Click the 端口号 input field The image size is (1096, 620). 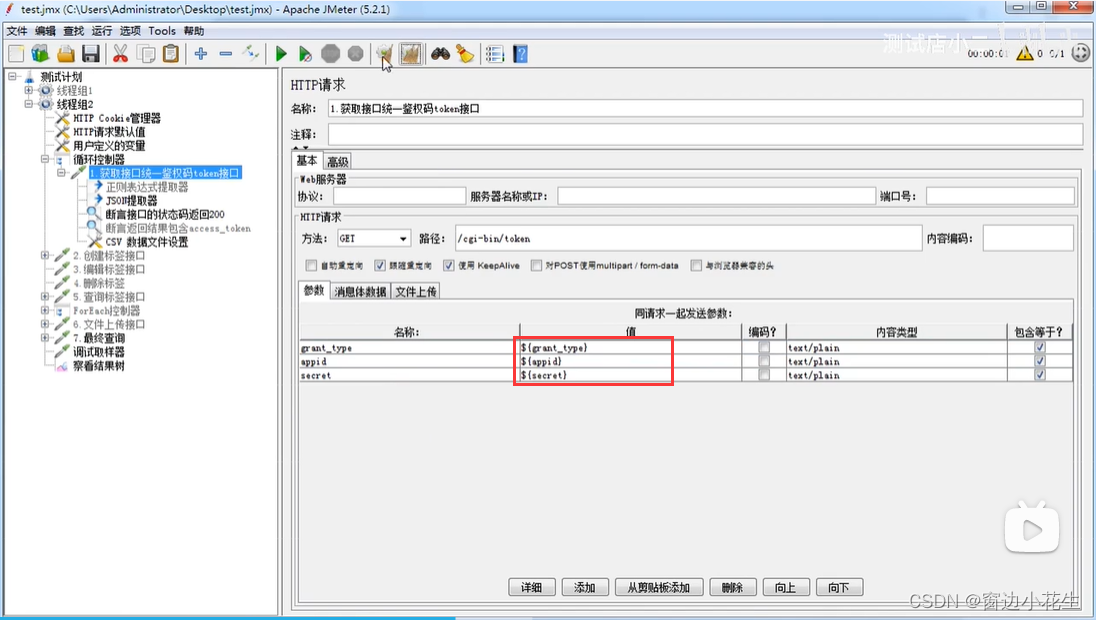click(1000, 196)
